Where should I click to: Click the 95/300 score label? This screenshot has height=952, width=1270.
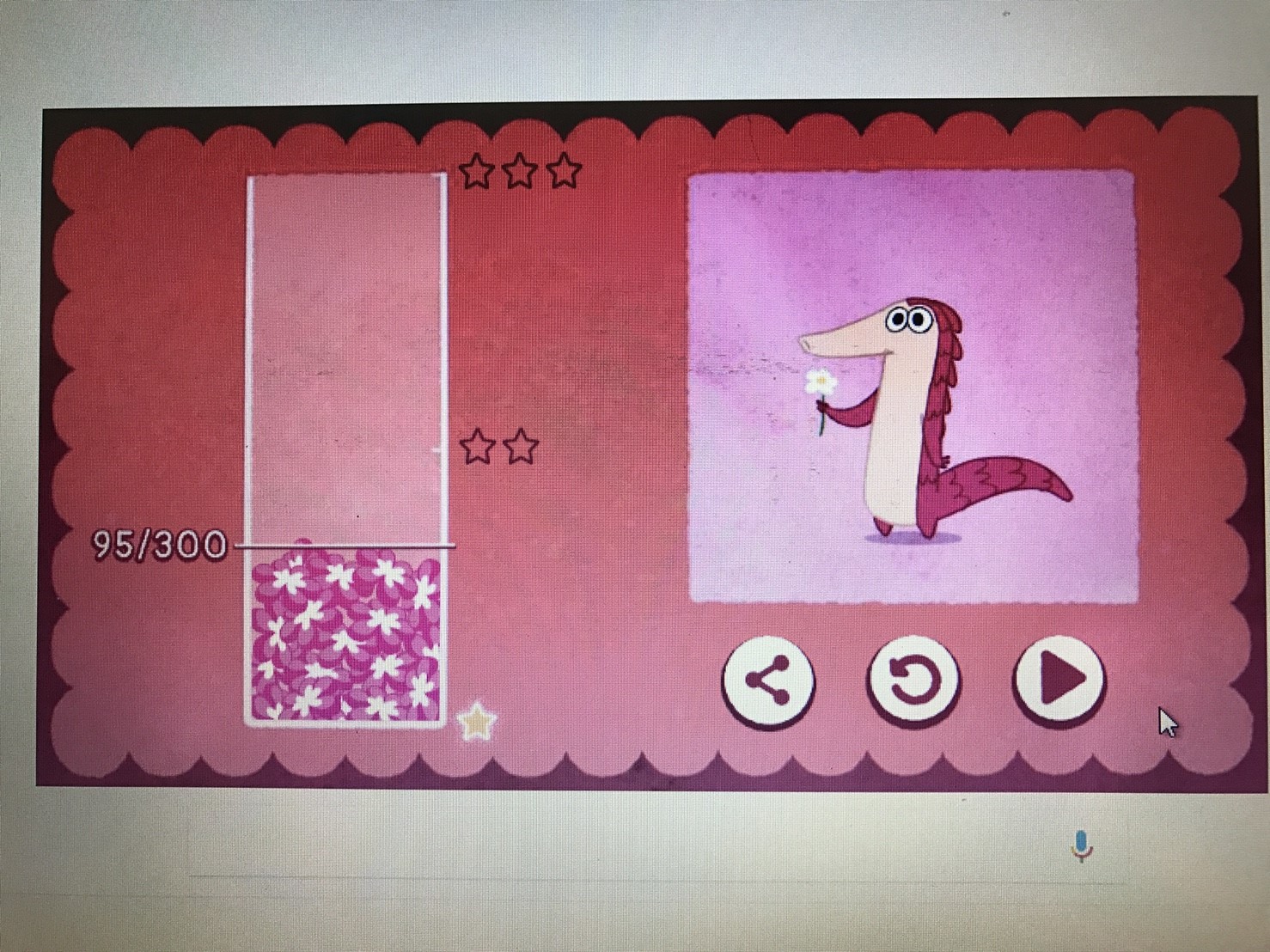point(160,546)
